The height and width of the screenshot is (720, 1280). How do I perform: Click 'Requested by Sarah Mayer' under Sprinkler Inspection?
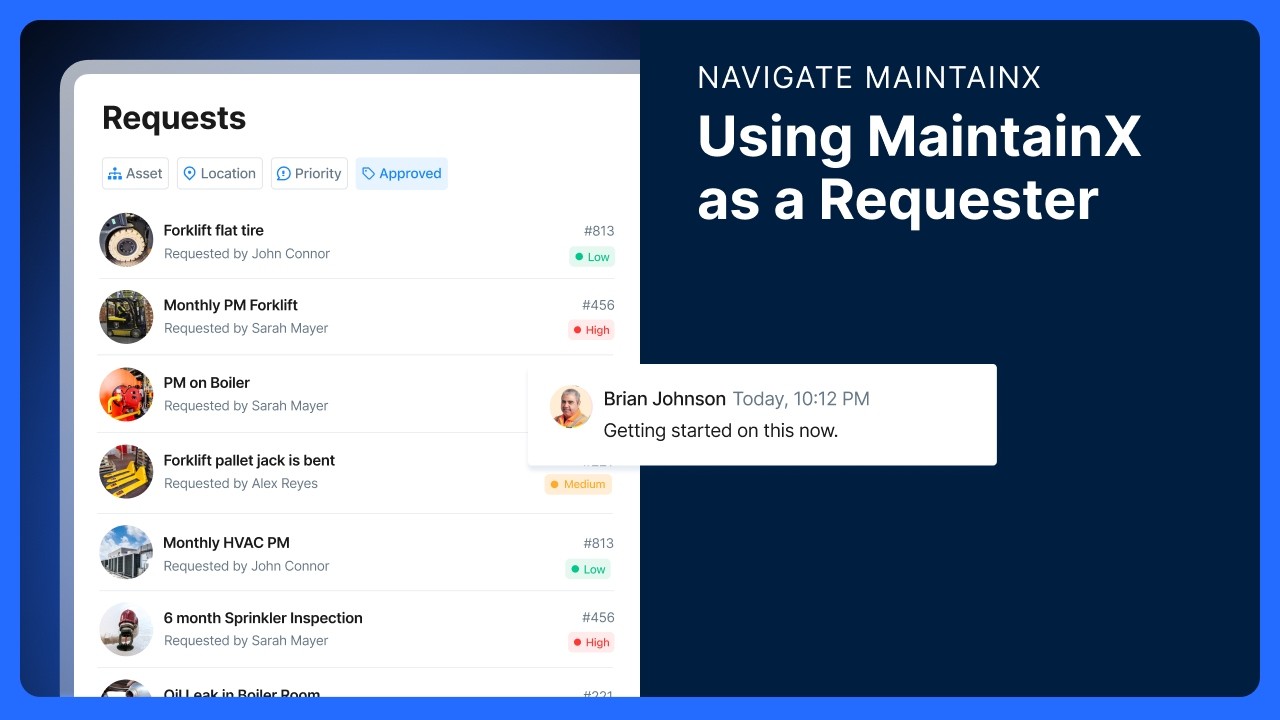click(x=246, y=641)
